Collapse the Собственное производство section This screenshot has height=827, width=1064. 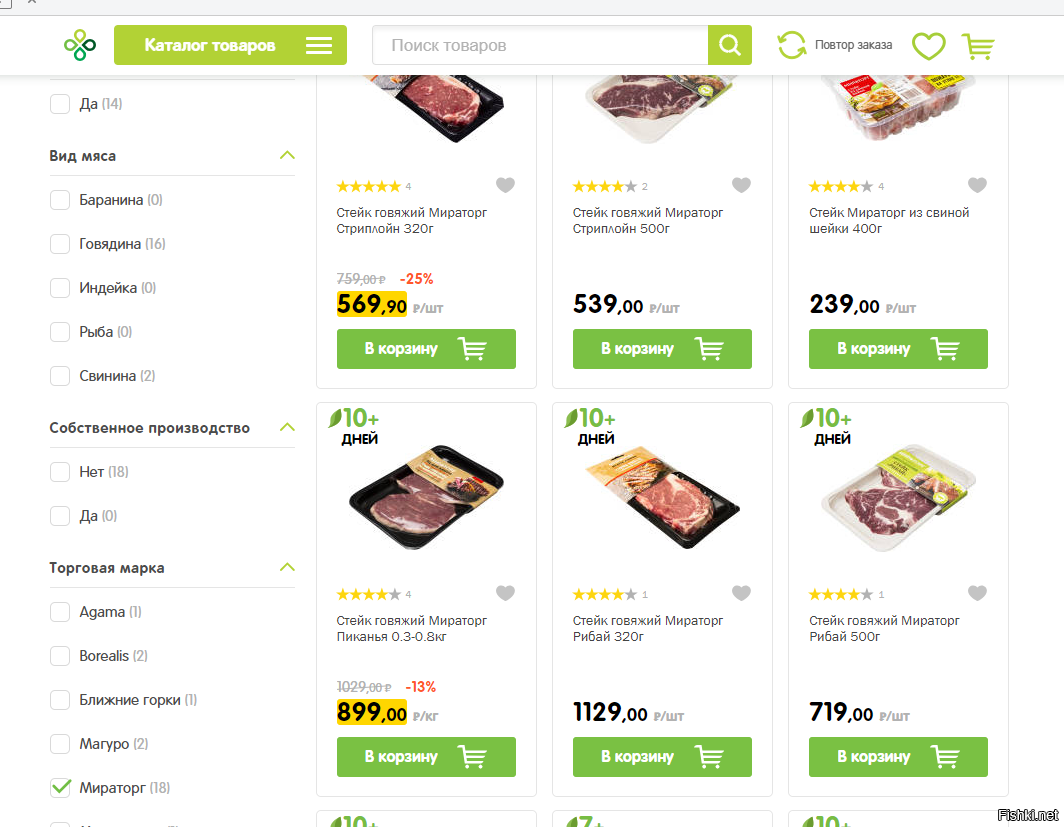[x=287, y=427]
